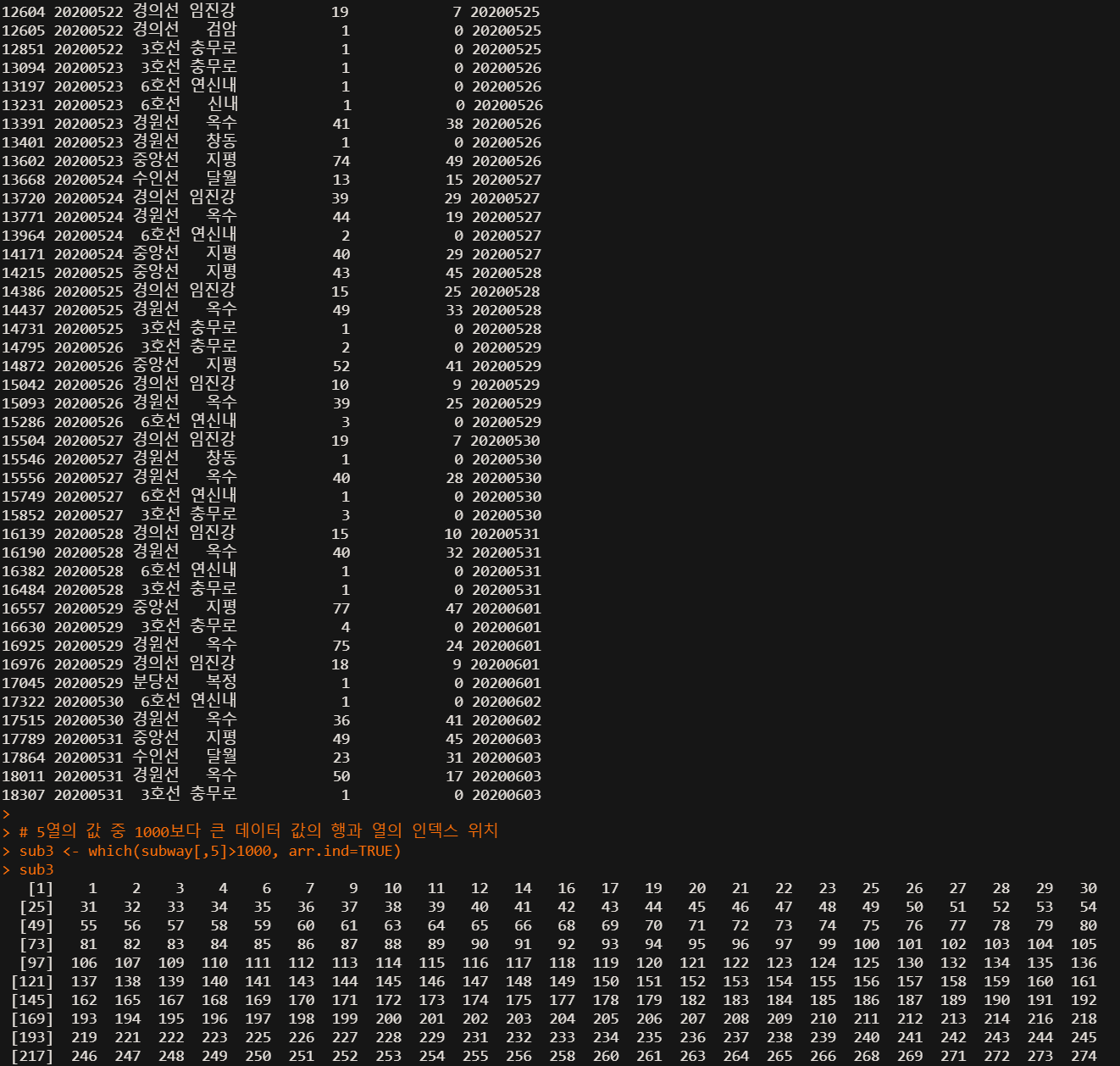Click row index 14731
This screenshot has height=1066, width=1120.
coord(23,329)
